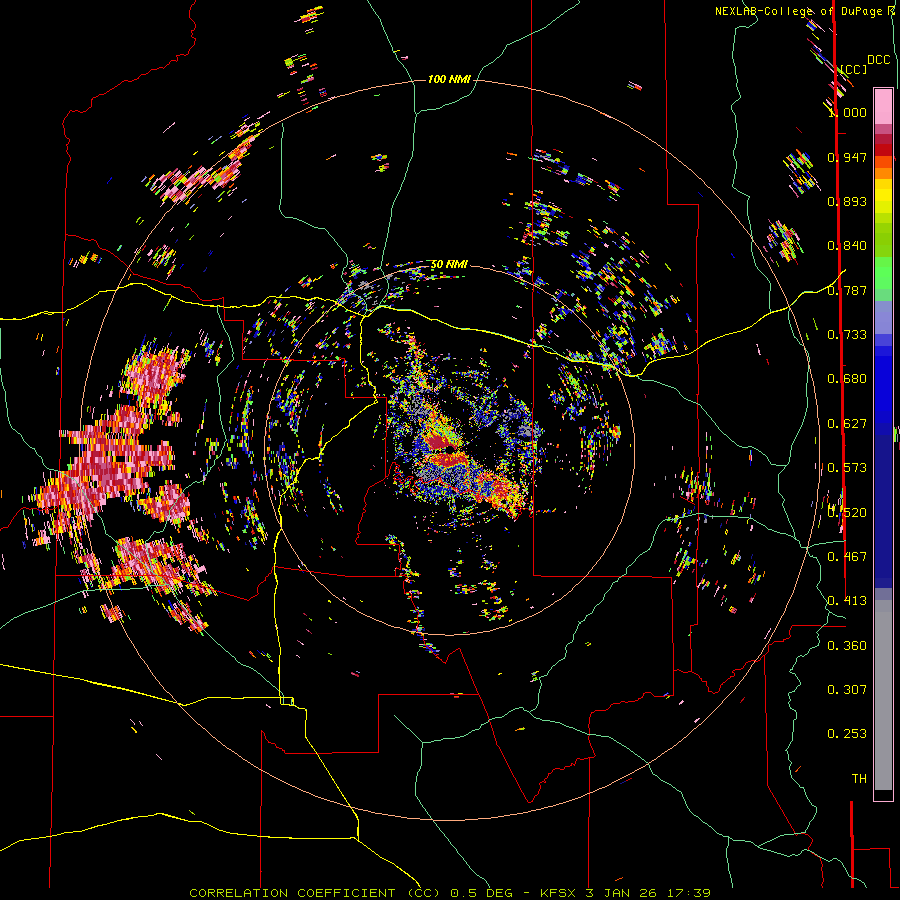Click the 0.307 color bar value

[x=847, y=690]
